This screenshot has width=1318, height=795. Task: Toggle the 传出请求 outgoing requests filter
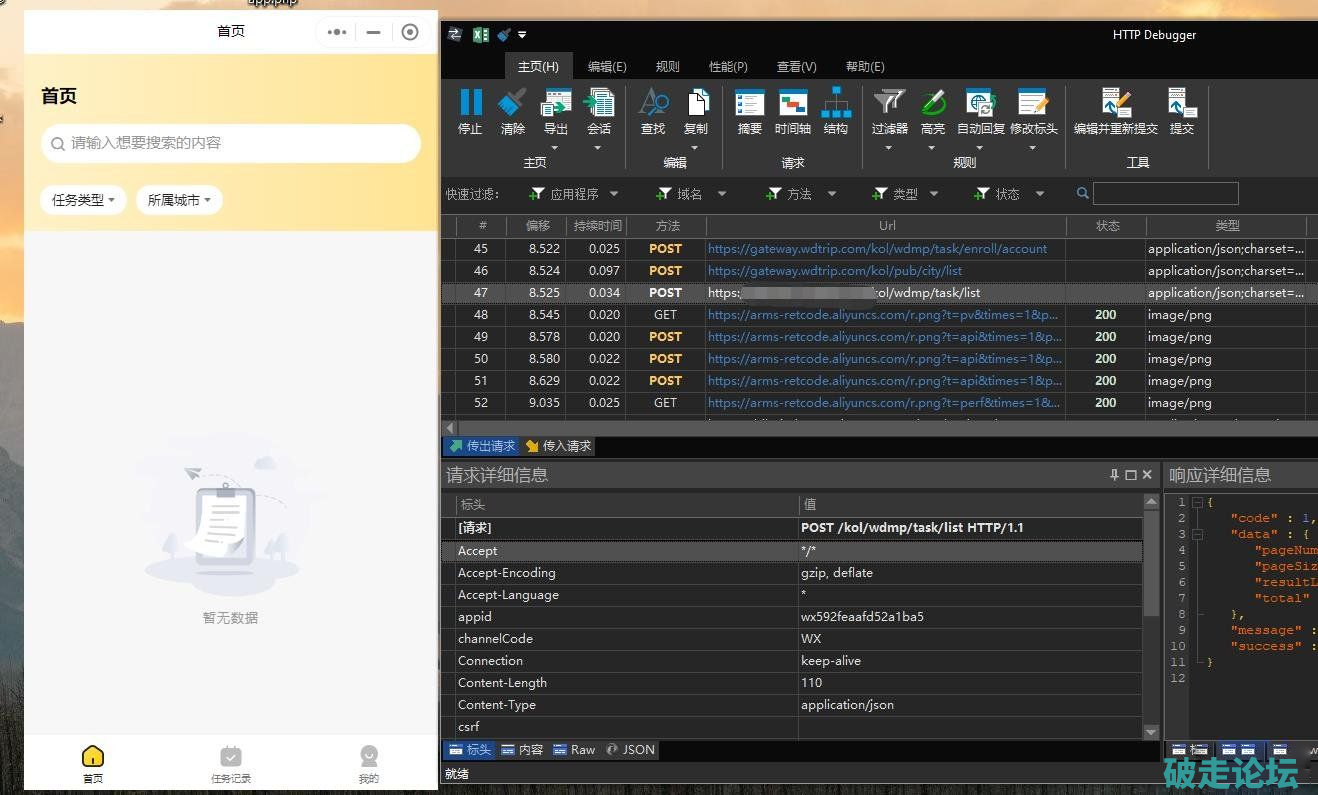pyautogui.click(x=482, y=446)
